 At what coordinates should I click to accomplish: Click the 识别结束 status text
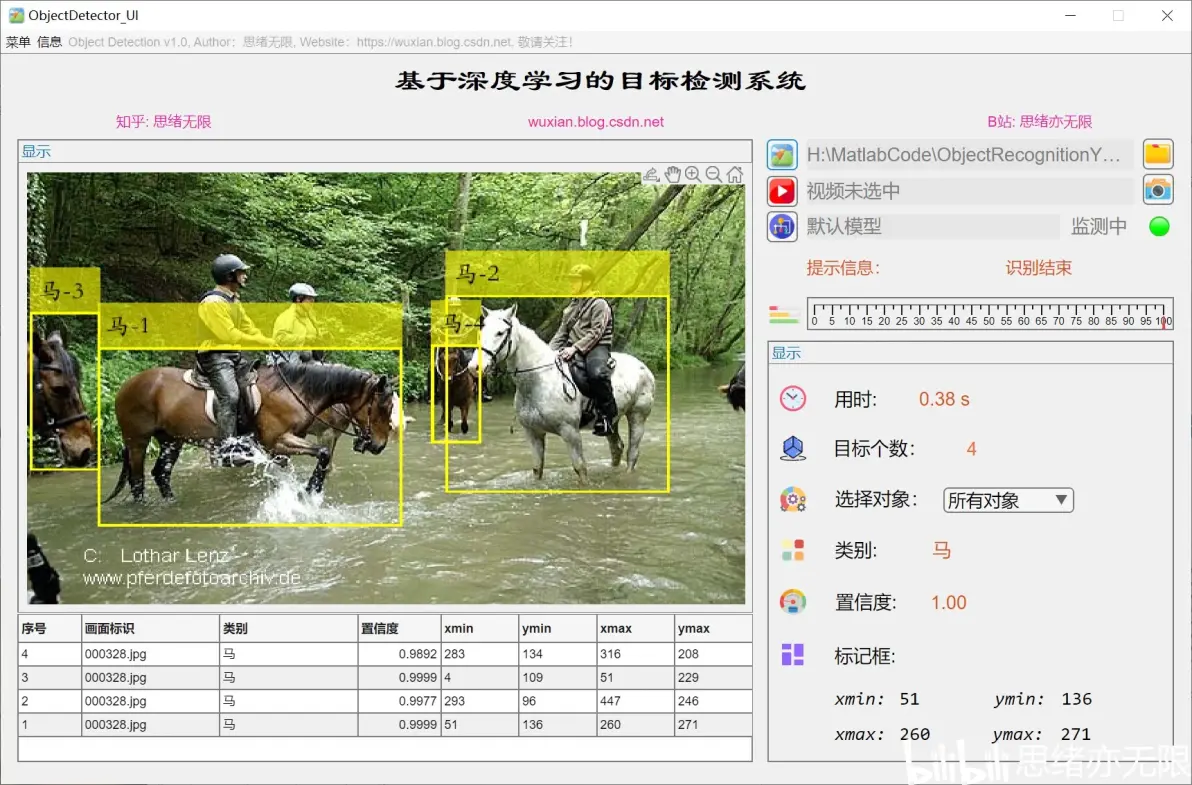[x=1038, y=267]
